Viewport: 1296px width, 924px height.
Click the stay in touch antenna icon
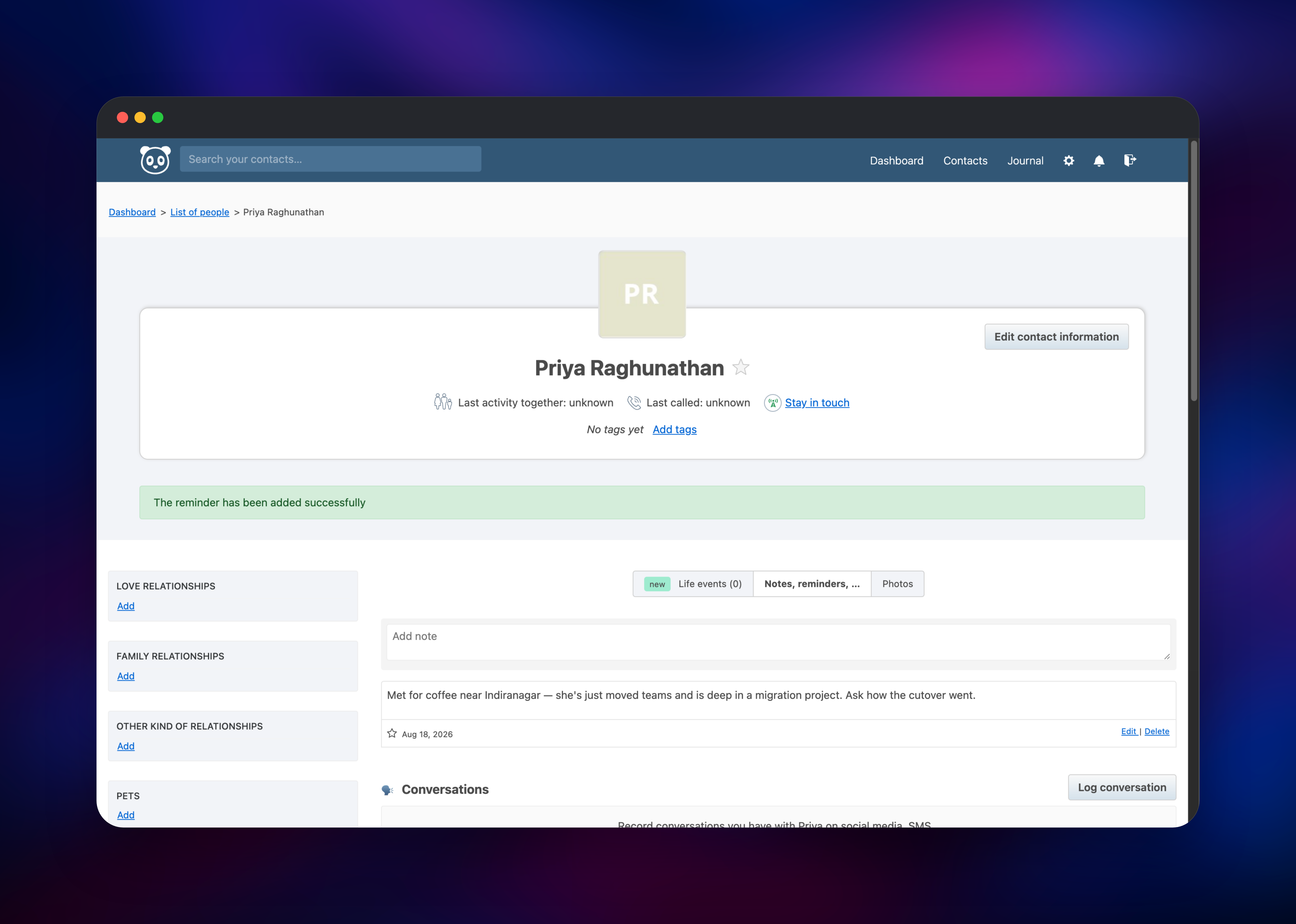coord(772,403)
